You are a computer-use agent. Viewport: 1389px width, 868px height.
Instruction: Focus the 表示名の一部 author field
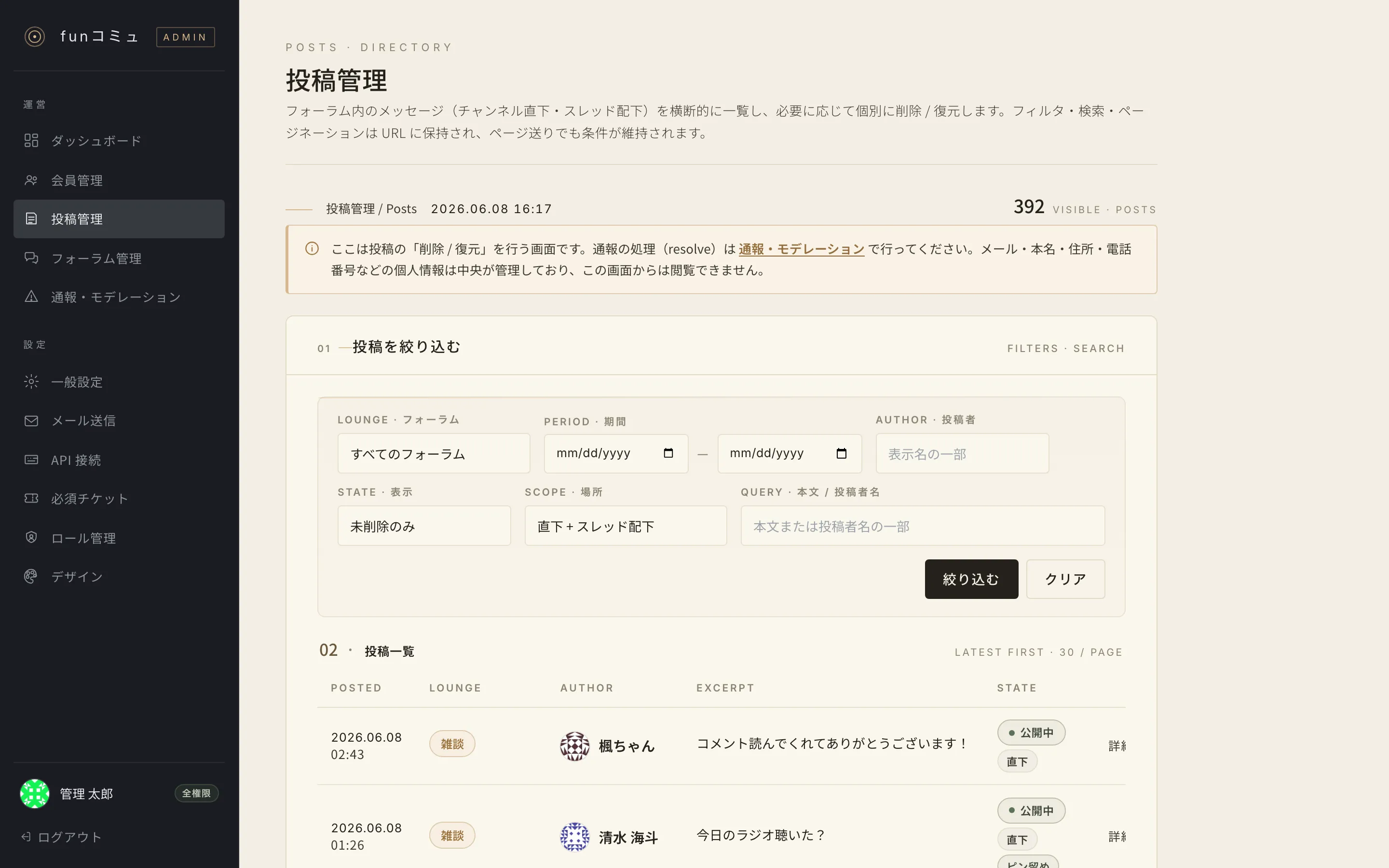pos(962,453)
